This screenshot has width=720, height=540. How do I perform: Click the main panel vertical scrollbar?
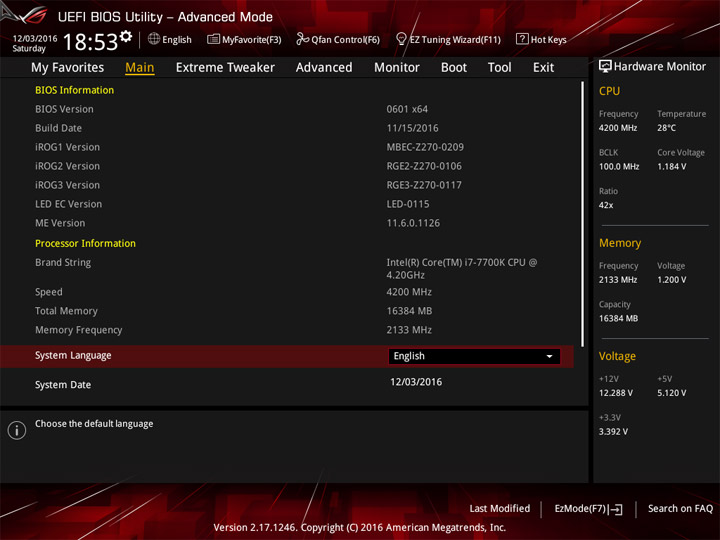[582, 214]
